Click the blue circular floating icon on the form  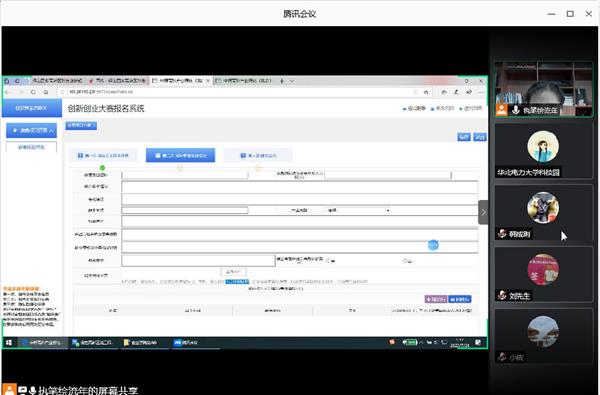pyautogui.click(x=433, y=245)
